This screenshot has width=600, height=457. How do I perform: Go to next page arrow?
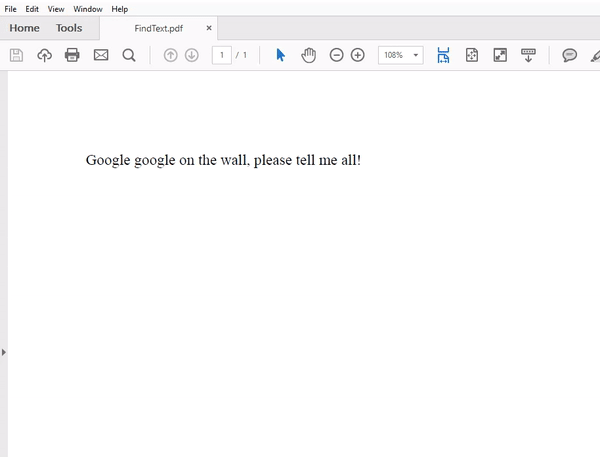[x=192, y=55]
